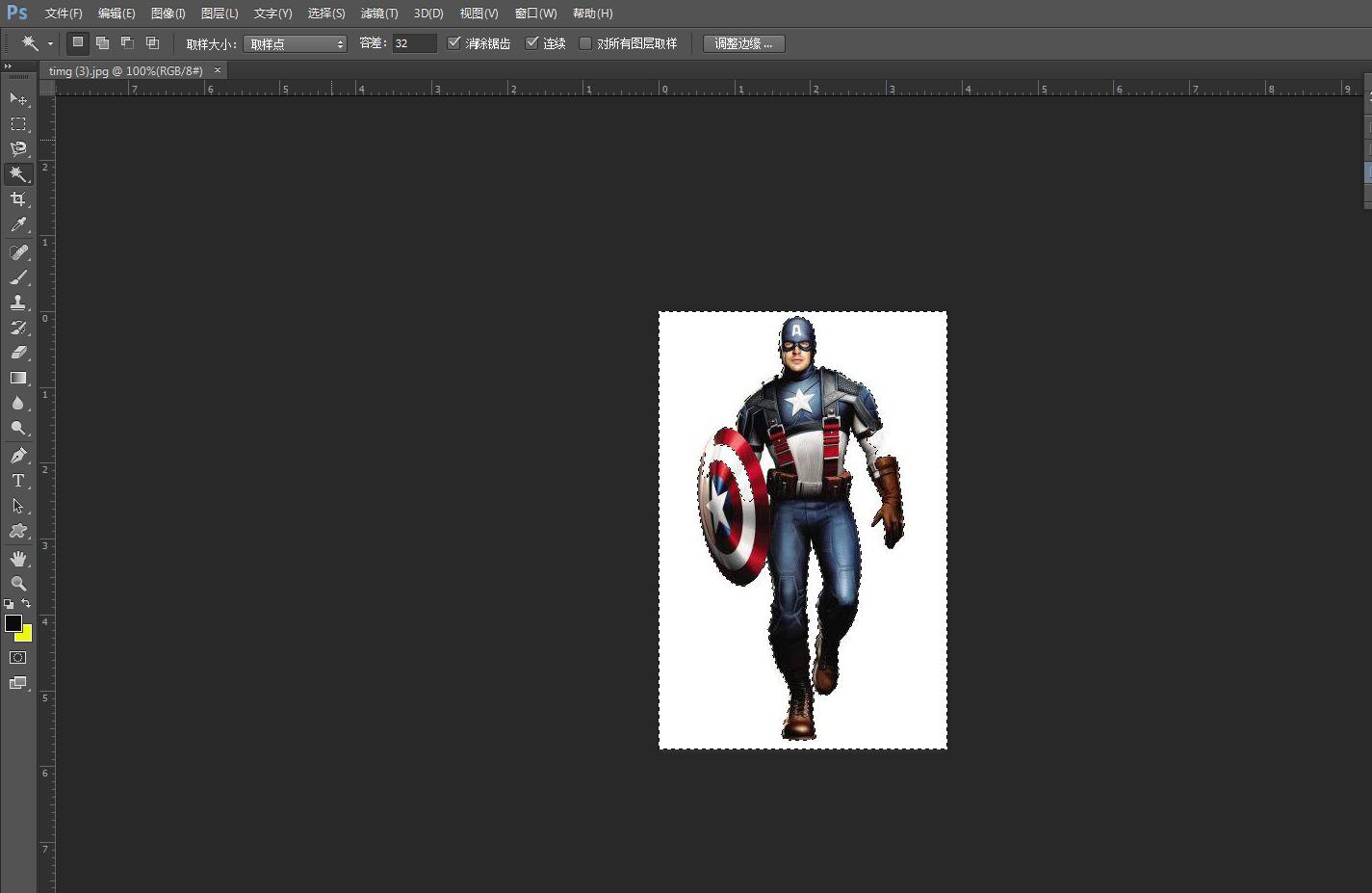Click the 容差 tolerance input field
Viewport: 1372px width, 893px height.
[x=414, y=43]
